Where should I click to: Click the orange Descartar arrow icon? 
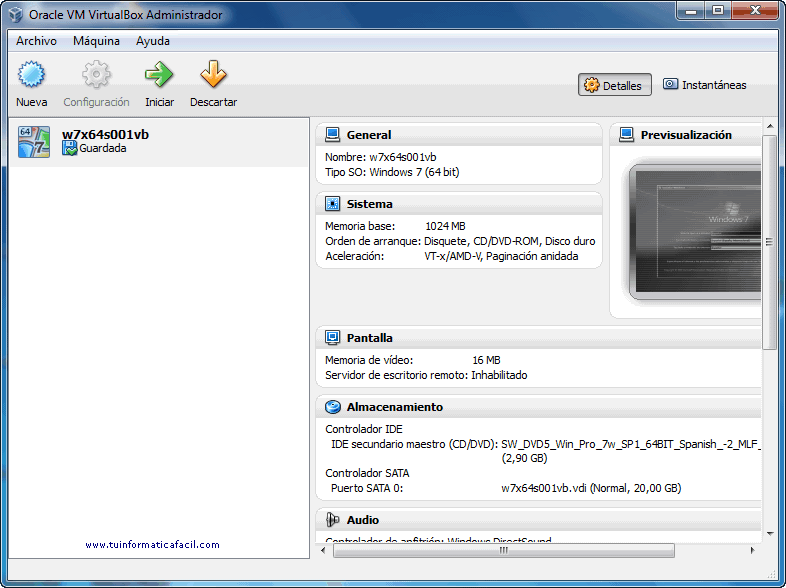[213, 76]
